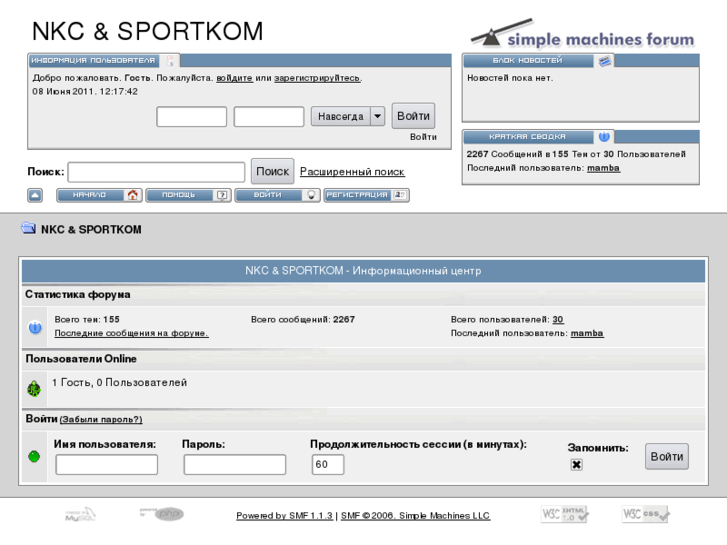Open mamba link in the brief summary block
This screenshot has height=545, width=727.
[x=603, y=168]
